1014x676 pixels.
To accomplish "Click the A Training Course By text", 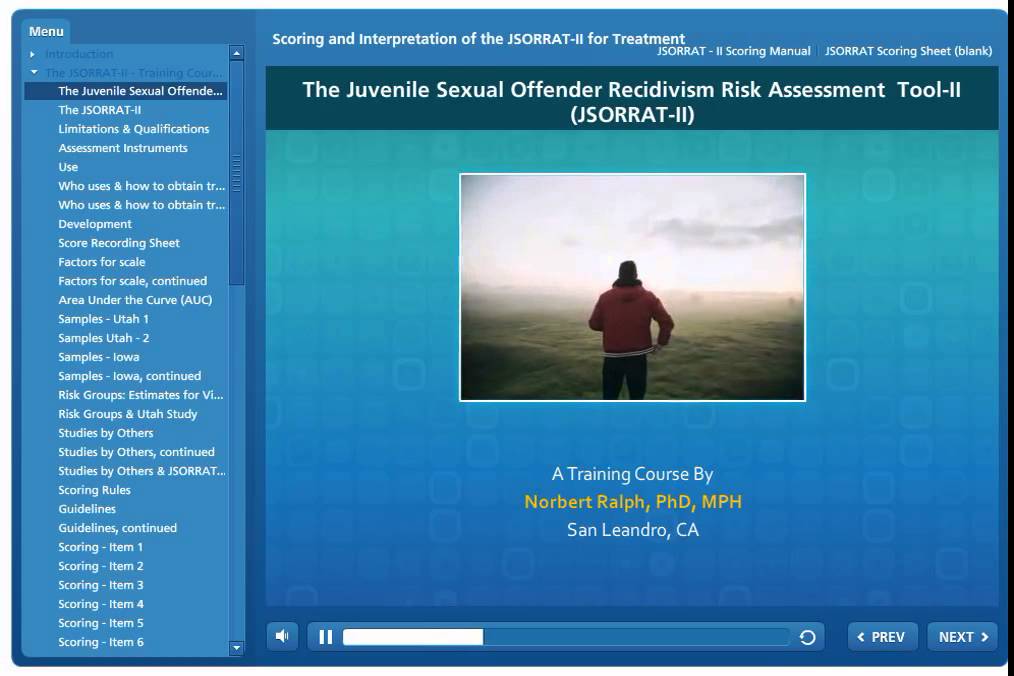I will point(632,474).
